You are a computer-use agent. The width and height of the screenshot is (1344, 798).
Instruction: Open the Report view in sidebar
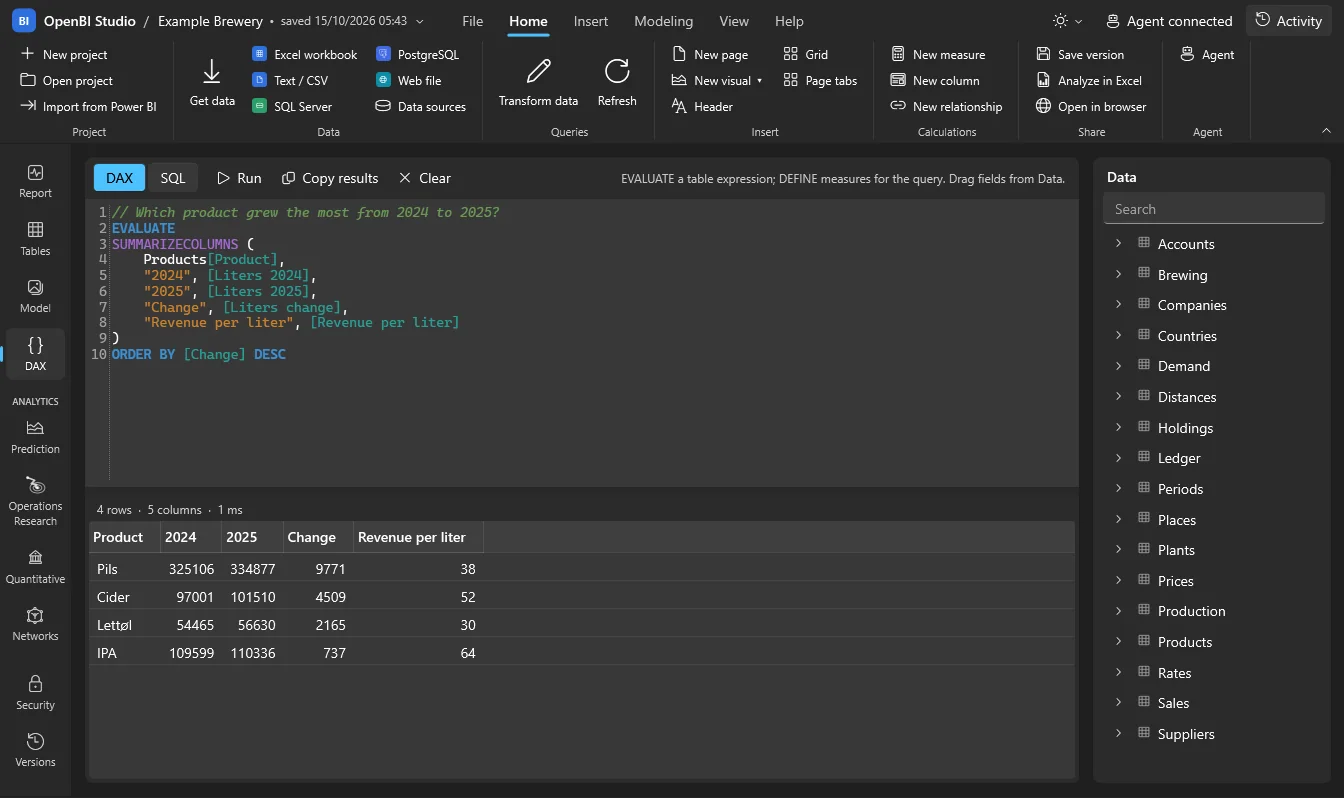click(35, 181)
